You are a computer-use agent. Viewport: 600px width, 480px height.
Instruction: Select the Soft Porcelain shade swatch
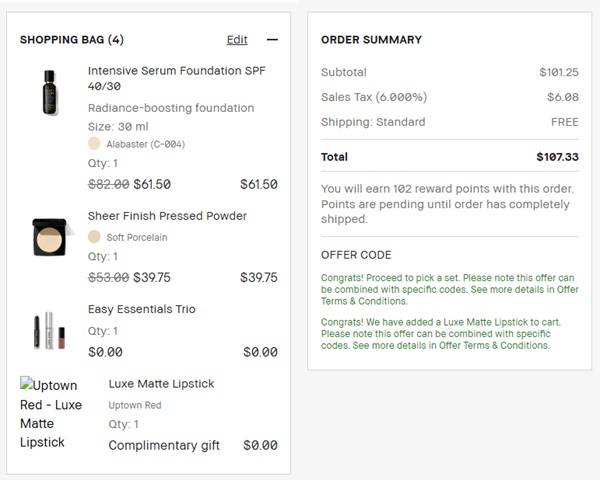pos(94,237)
